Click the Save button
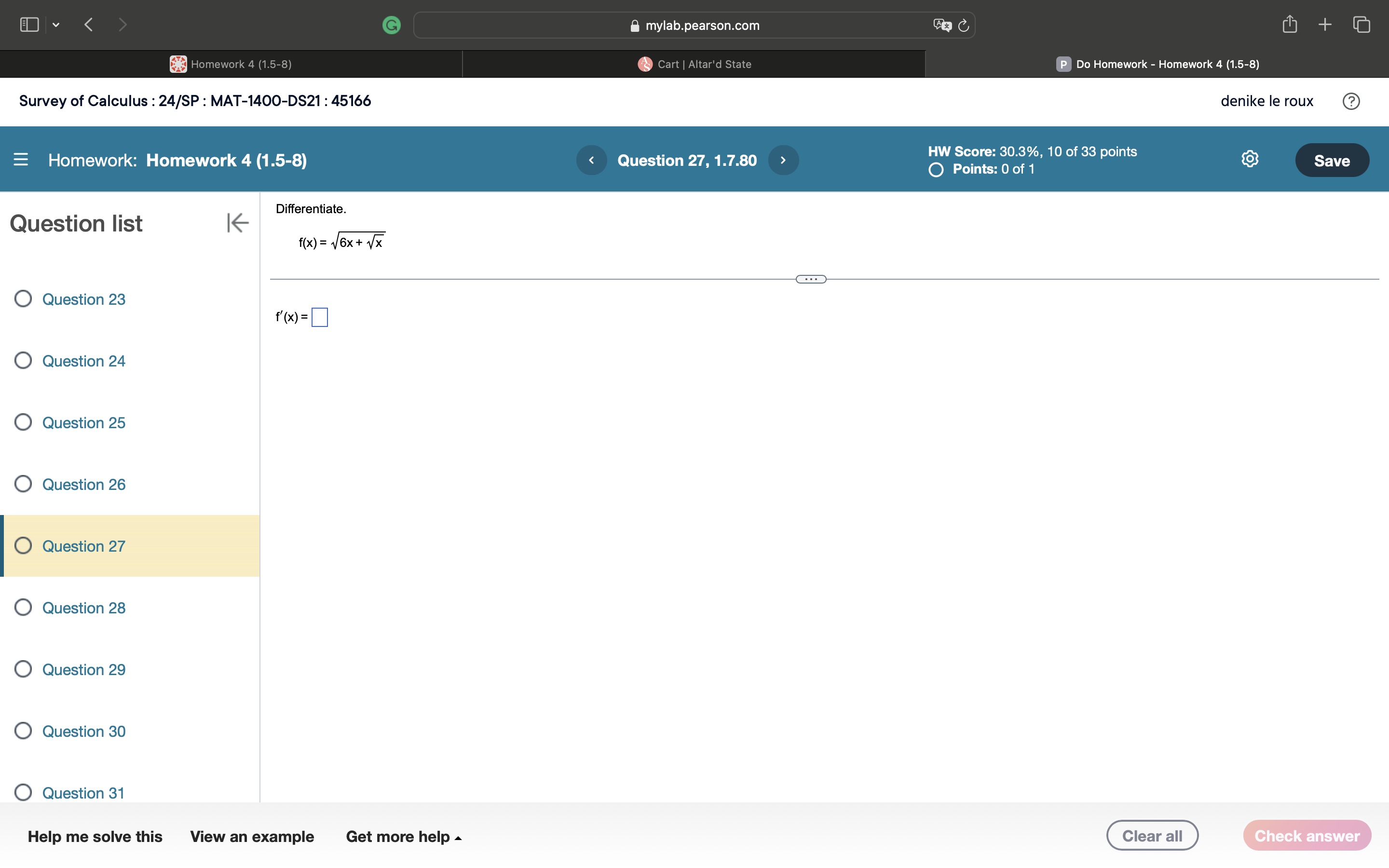The image size is (1389, 868). click(x=1332, y=160)
